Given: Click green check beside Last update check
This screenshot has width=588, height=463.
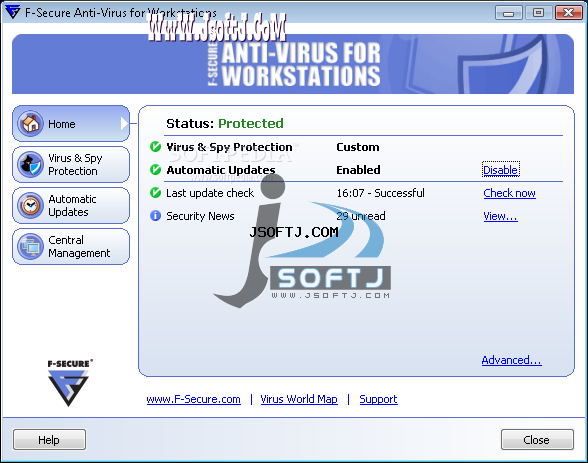Looking at the screenshot, I should pos(155,193).
